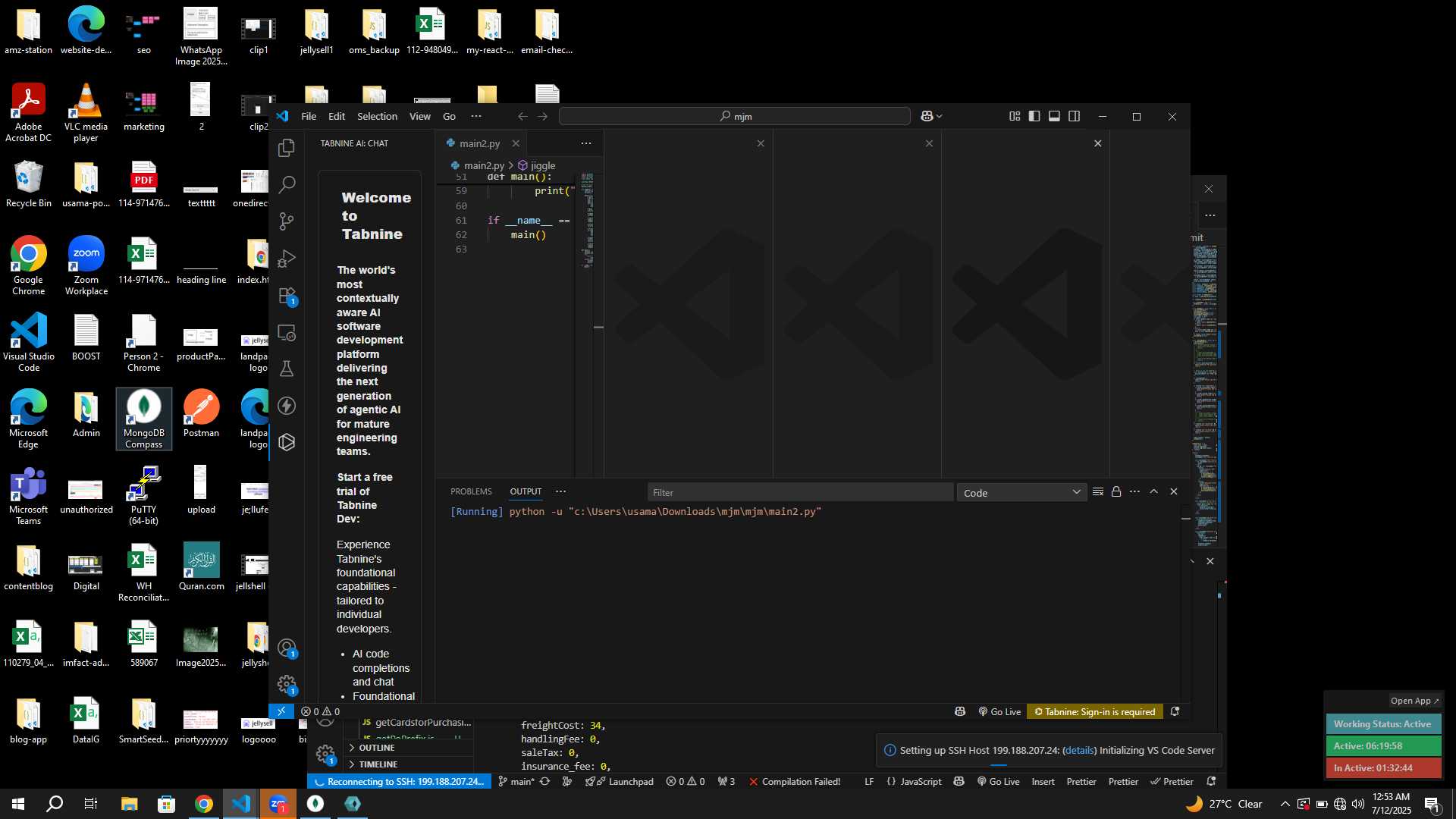Toggle Go Live server in front window

pos(999,711)
